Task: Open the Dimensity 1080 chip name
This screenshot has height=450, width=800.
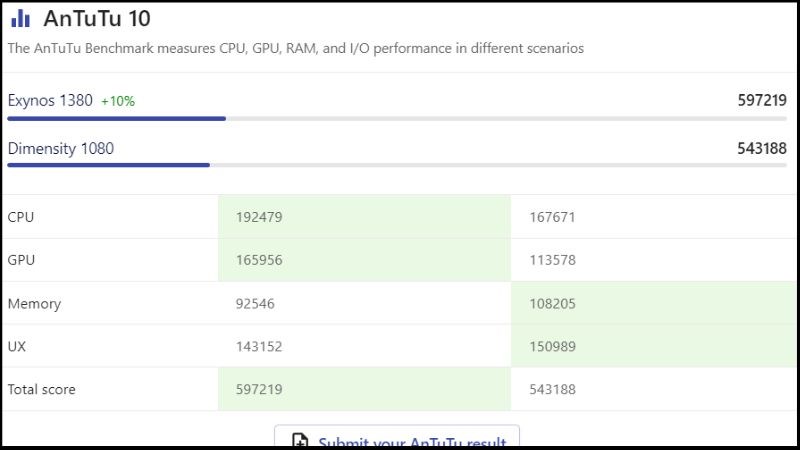Action: coord(61,149)
